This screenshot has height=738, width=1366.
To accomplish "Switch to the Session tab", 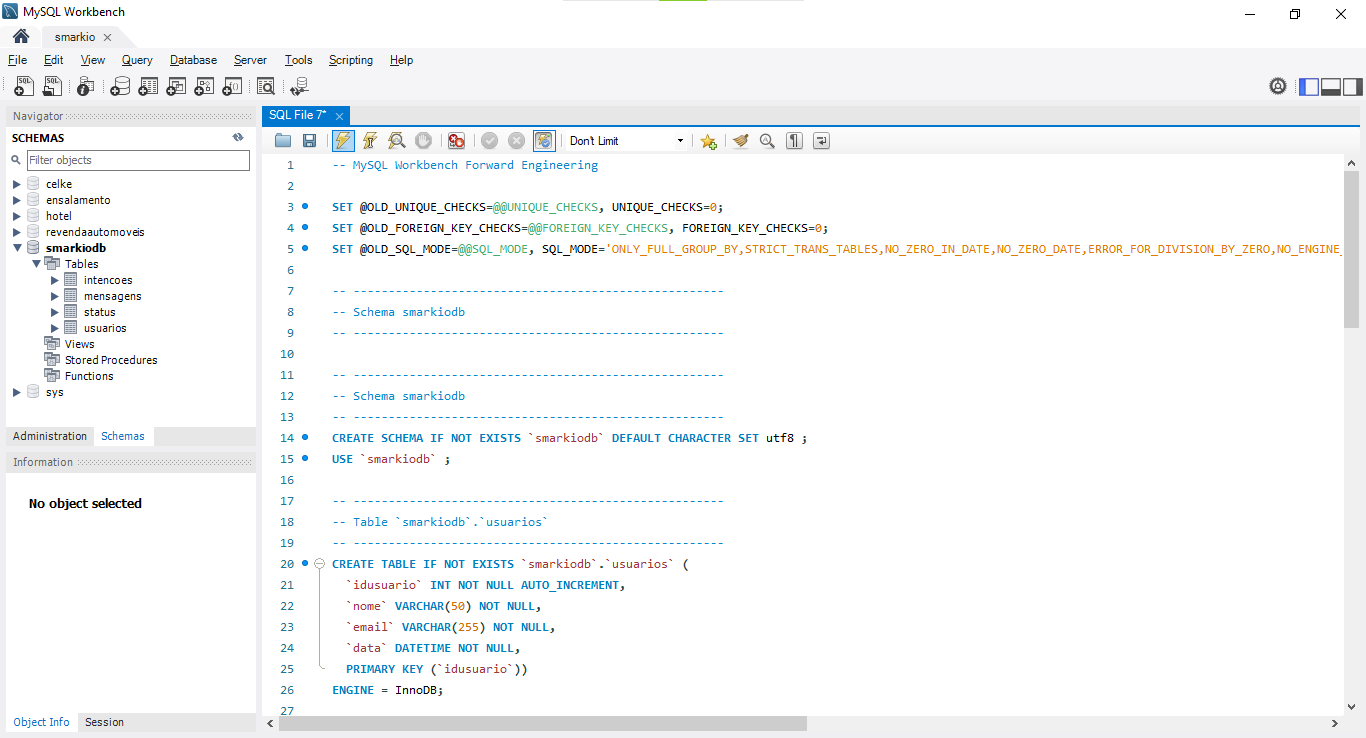I will 104,722.
